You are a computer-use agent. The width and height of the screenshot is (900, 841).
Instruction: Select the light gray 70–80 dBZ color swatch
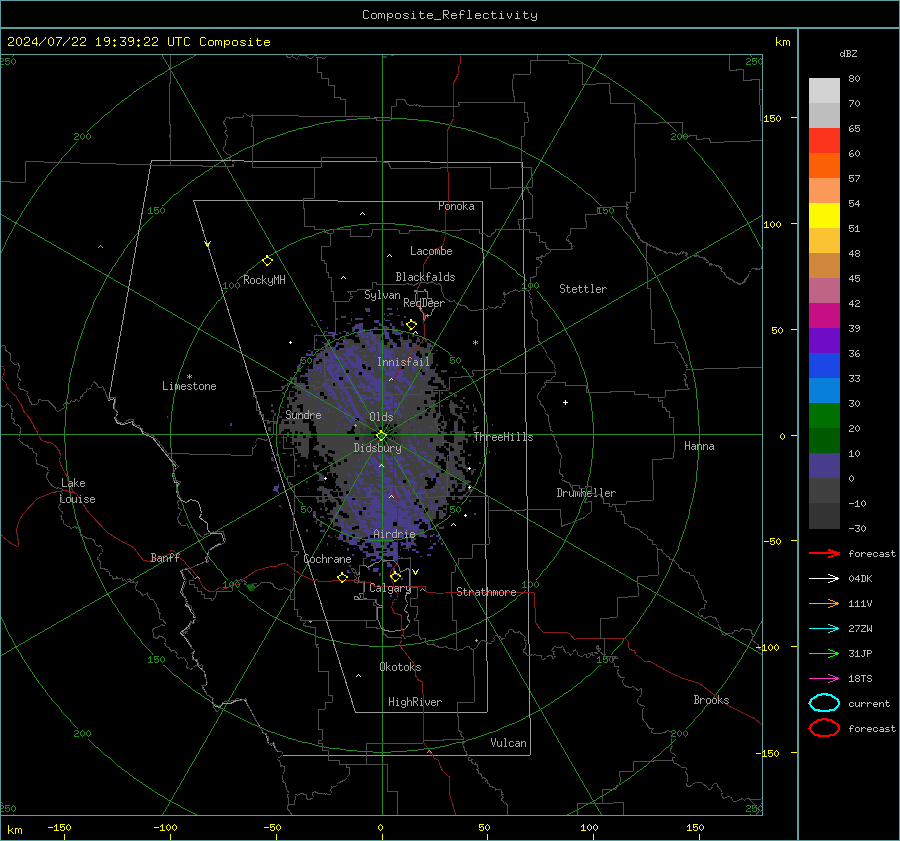[x=824, y=91]
